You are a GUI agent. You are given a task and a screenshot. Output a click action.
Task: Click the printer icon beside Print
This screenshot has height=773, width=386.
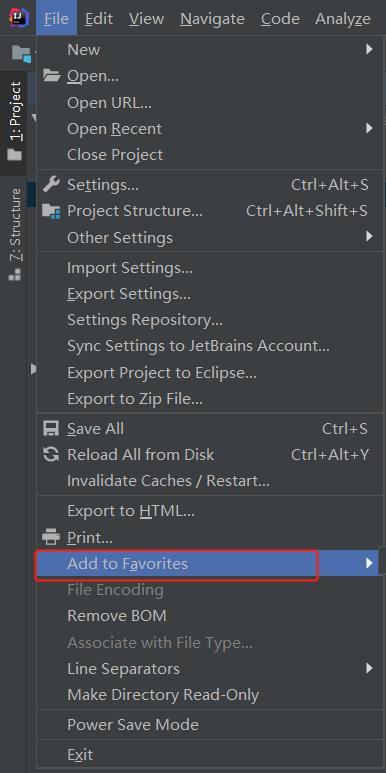tap(51, 536)
